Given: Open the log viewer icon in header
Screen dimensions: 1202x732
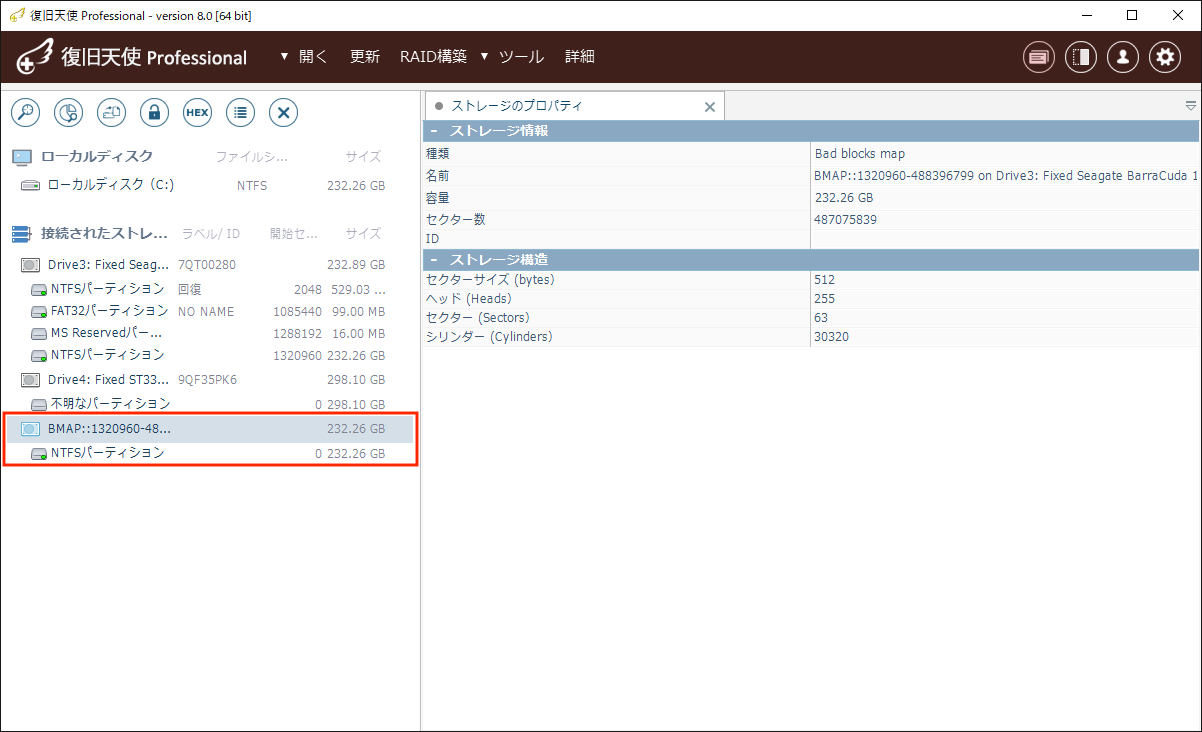Looking at the screenshot, I should click(1039, 57).
